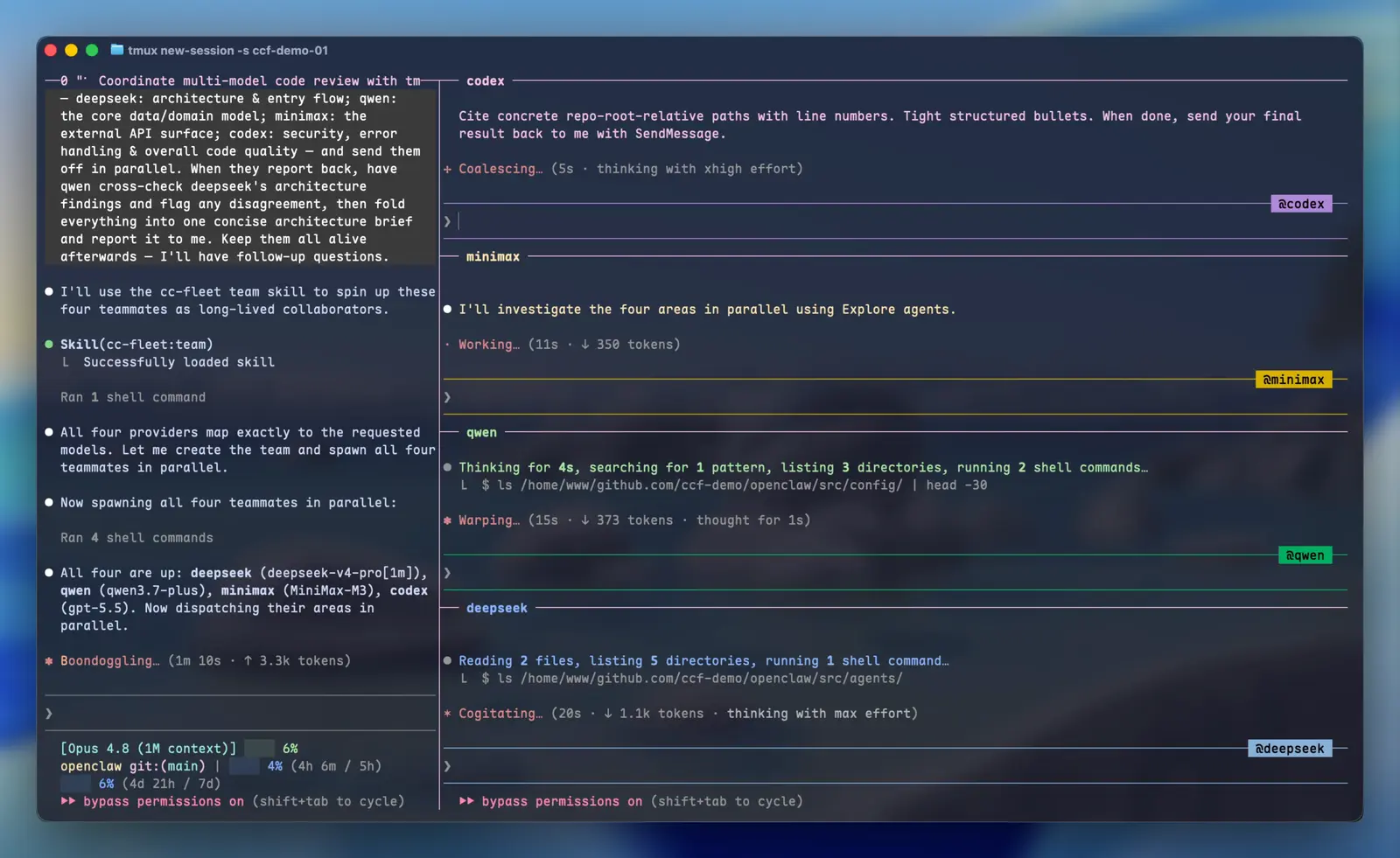Click the 6% context usage bar beside Opus
1400x858 pixels.
click(x=259, y=749)
